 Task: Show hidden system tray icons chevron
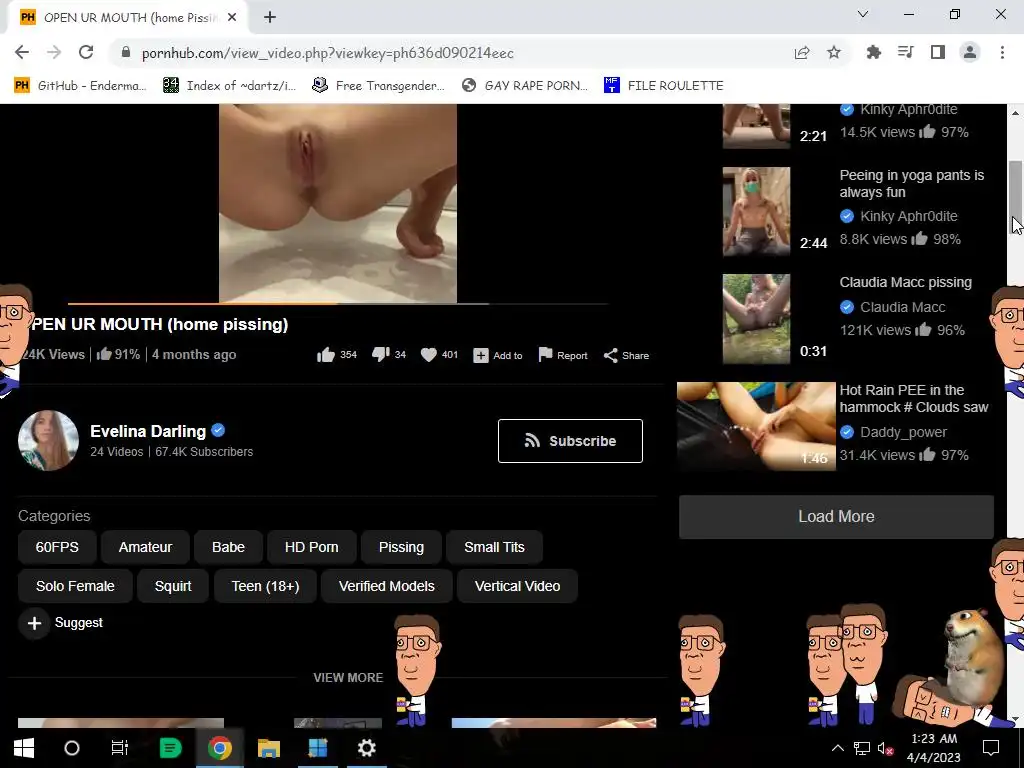[837, 748]
